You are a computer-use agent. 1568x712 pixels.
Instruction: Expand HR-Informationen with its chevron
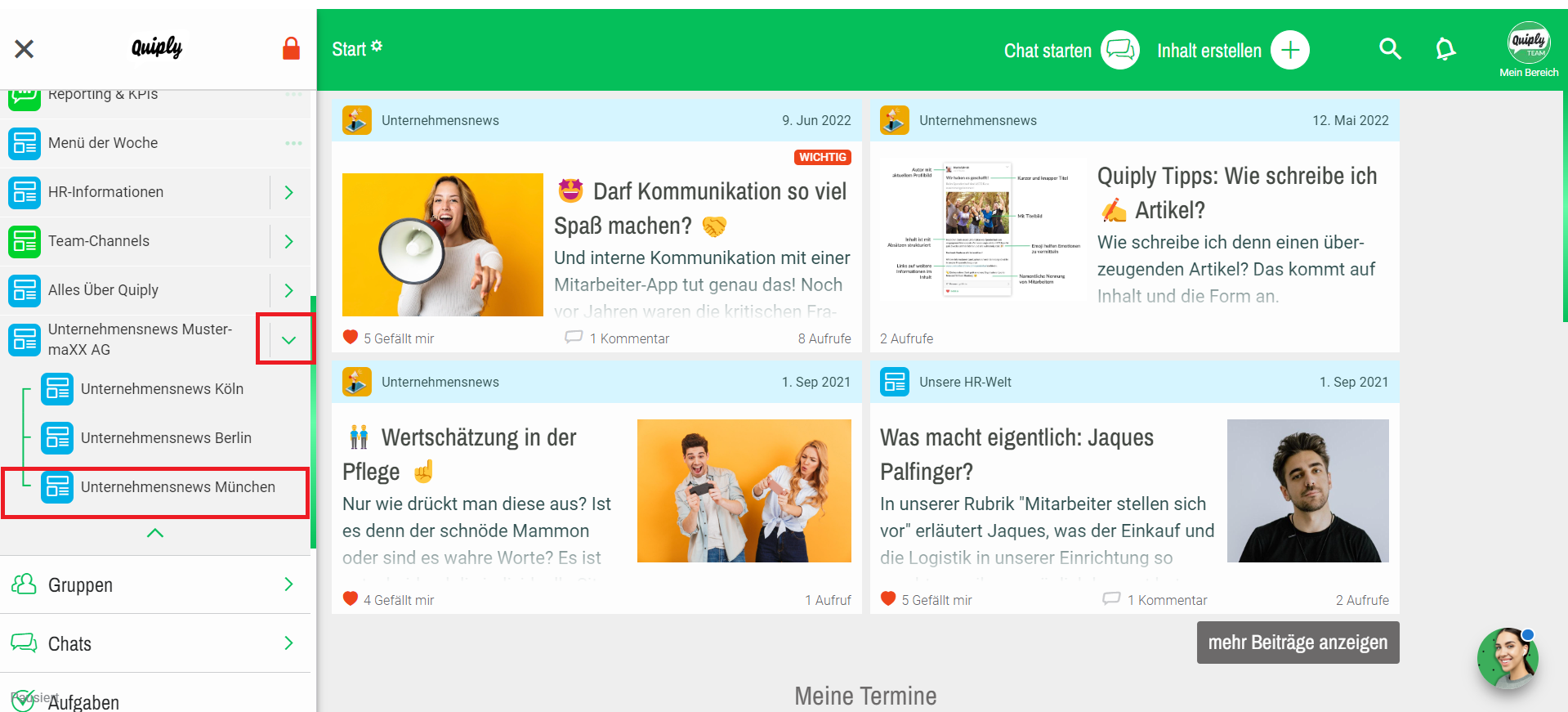pyautogui.click(x=289, y=192)
